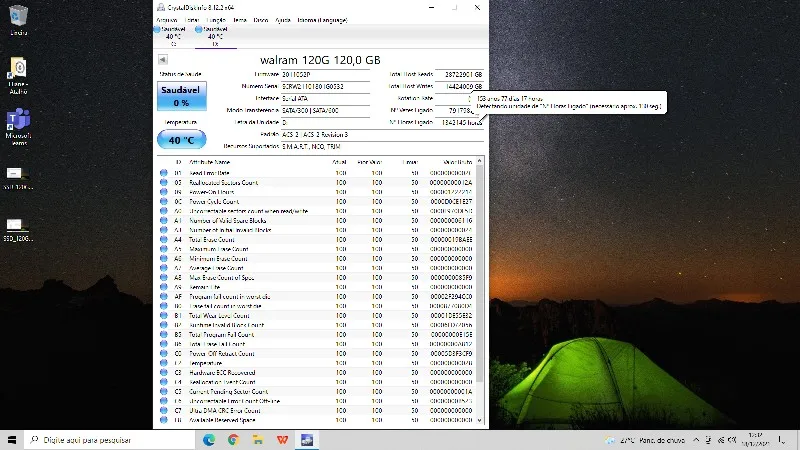Open the Editar menu
This screenshot has width=800, height=450.
[192, 20]
